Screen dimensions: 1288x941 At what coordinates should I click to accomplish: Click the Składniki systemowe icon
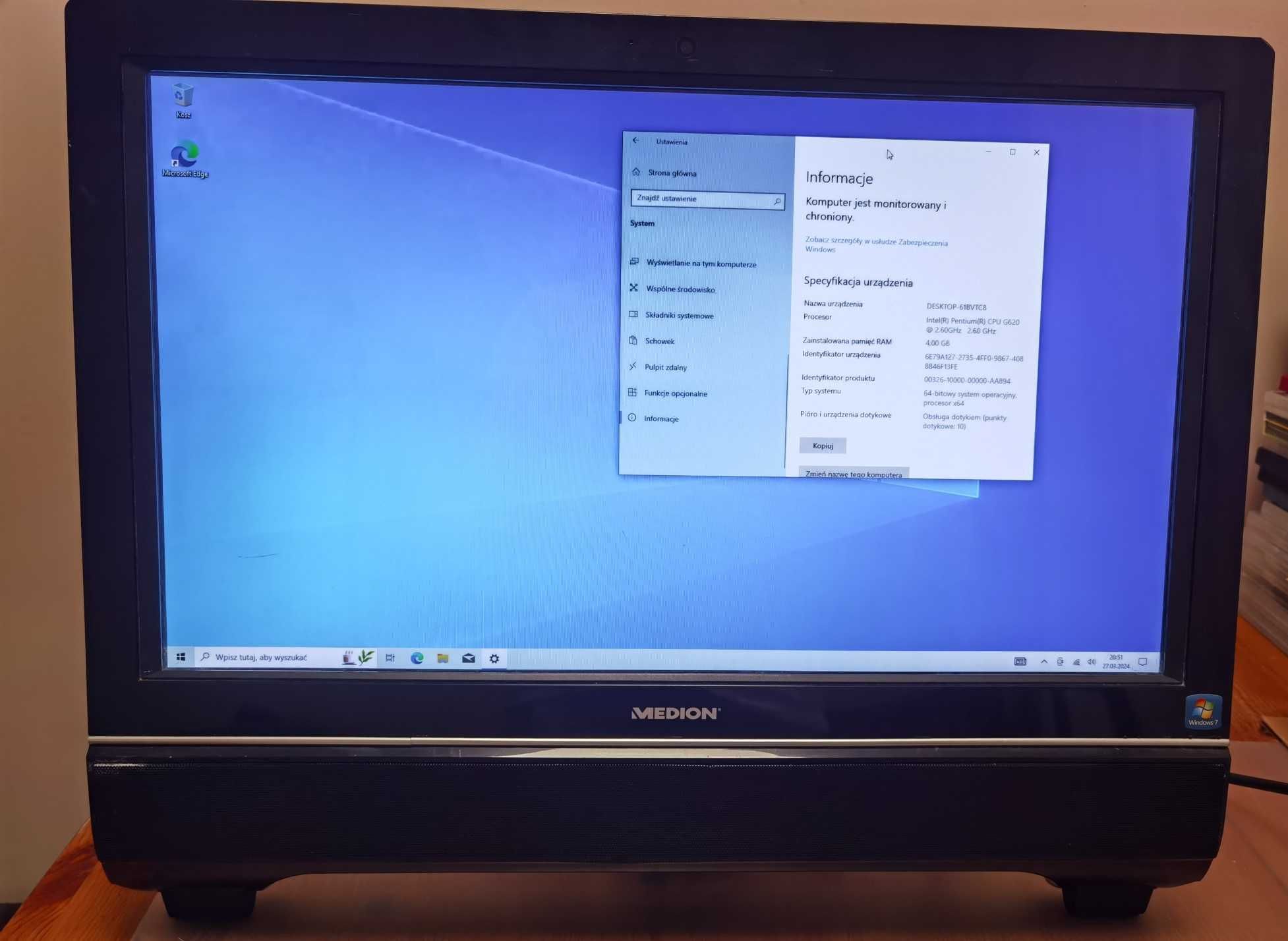633,314
